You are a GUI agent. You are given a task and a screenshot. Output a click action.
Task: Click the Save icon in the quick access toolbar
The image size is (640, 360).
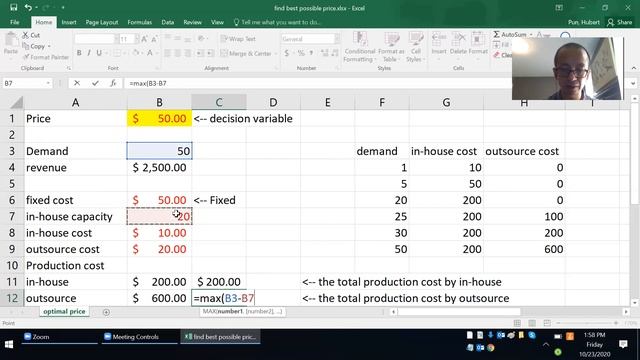pyautogui.click(x=13, y=7)
